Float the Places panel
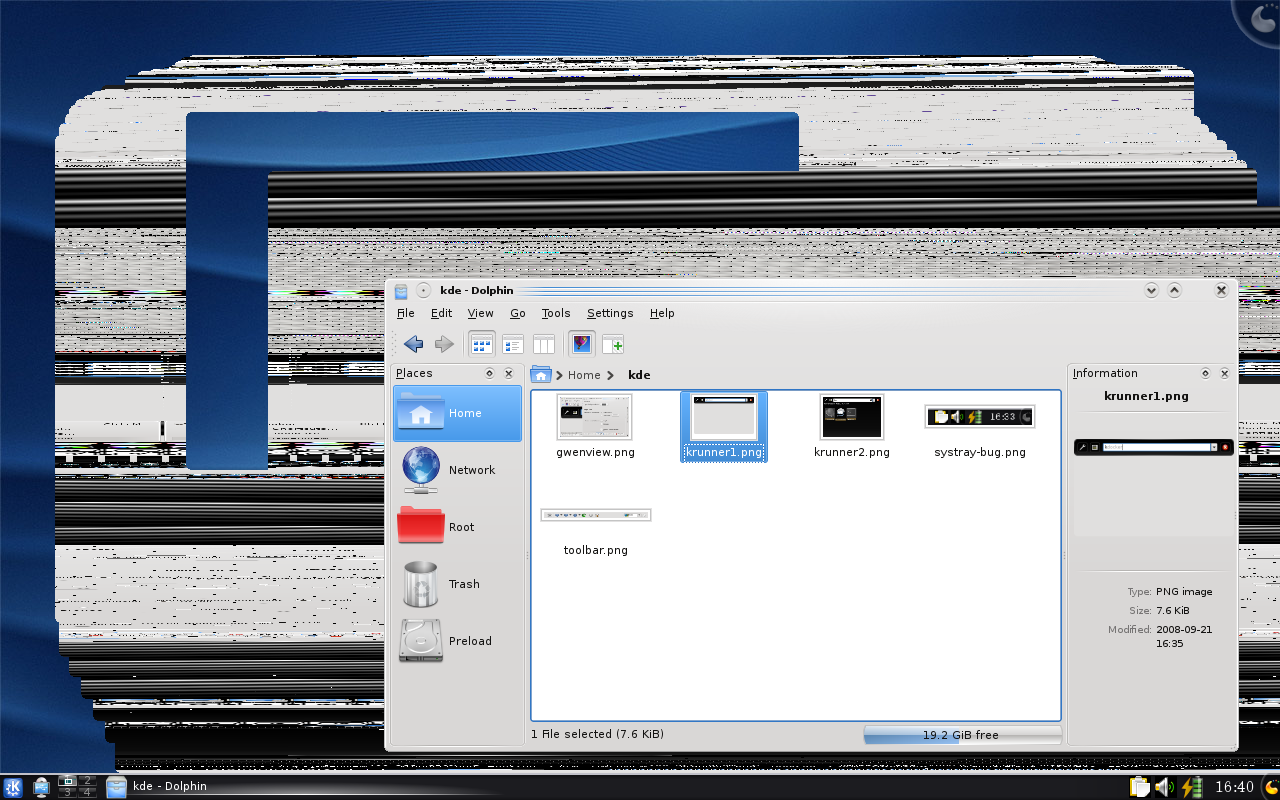The image size is (1280, 800). [x=490, y=373]
